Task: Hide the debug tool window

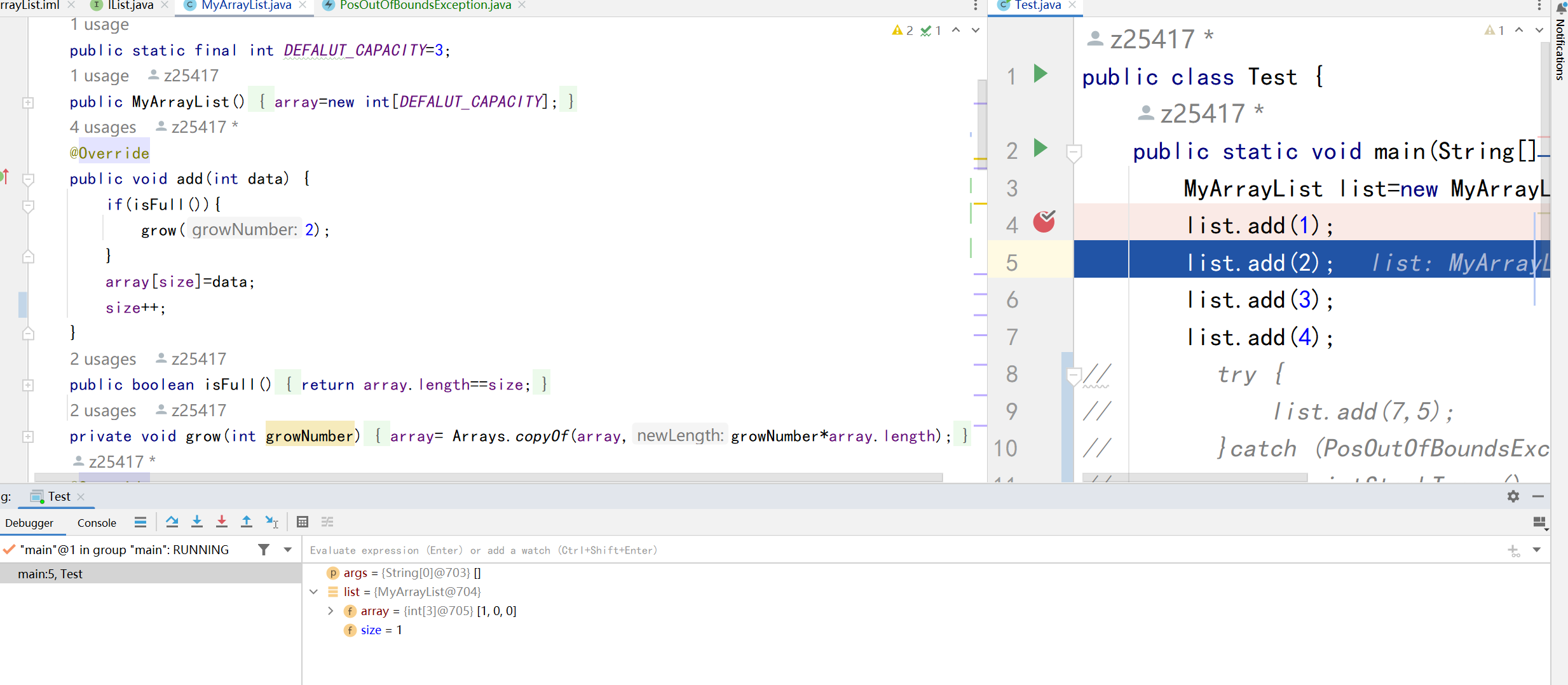Action: (1538, 496)
